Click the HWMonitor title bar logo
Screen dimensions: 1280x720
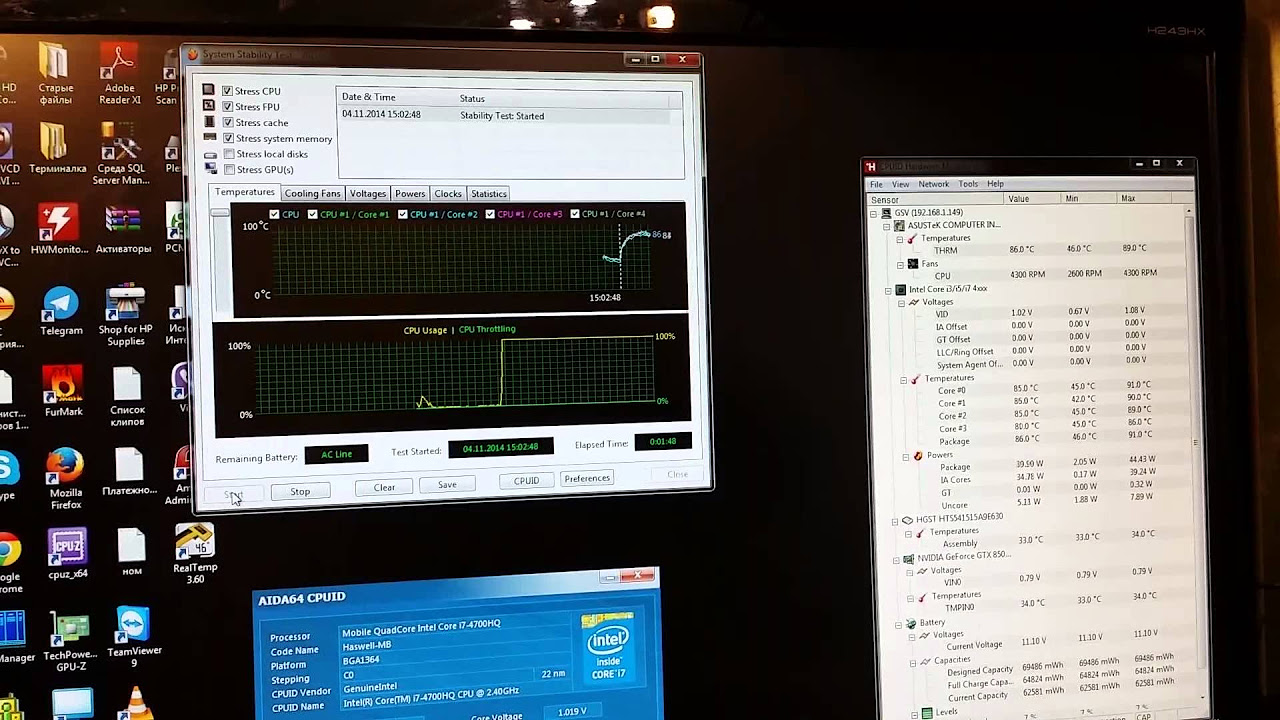click(x=871, y=166)
